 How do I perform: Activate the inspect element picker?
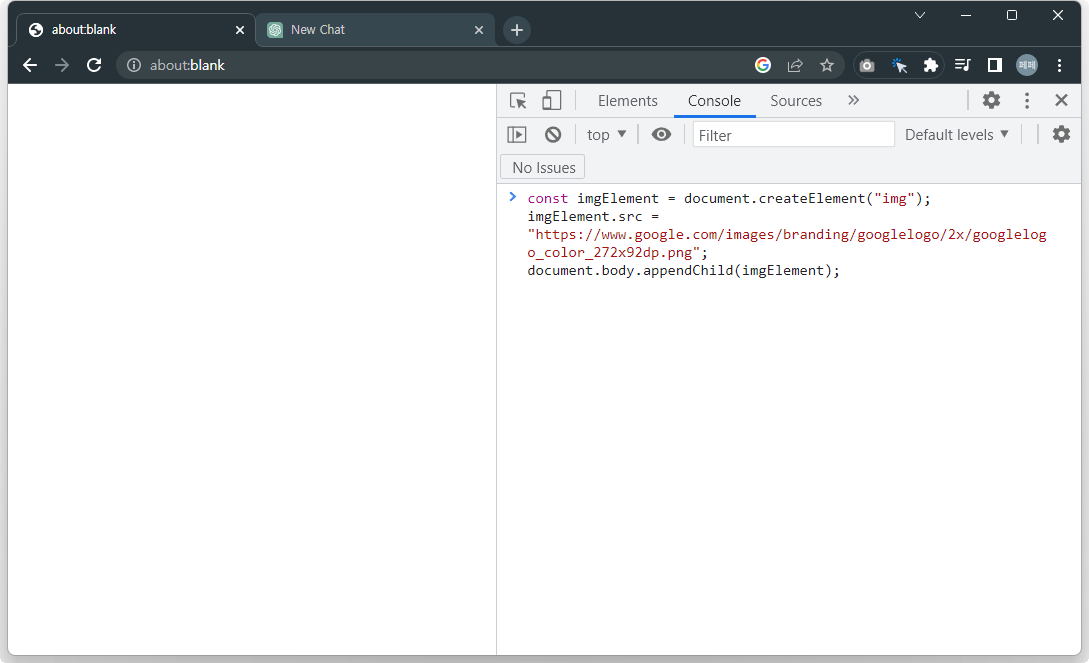pyautogui.click(x=518, y=101)
